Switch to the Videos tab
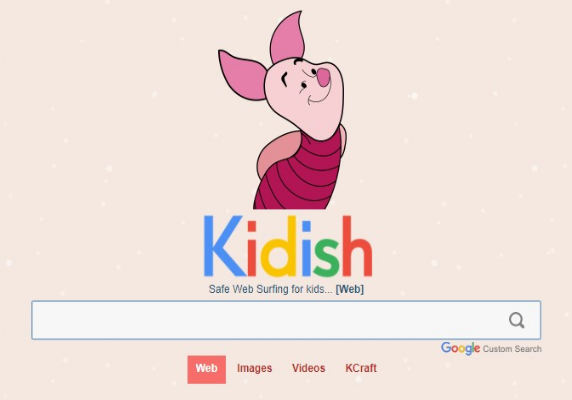The image size is (572, 400). [309, 368]
